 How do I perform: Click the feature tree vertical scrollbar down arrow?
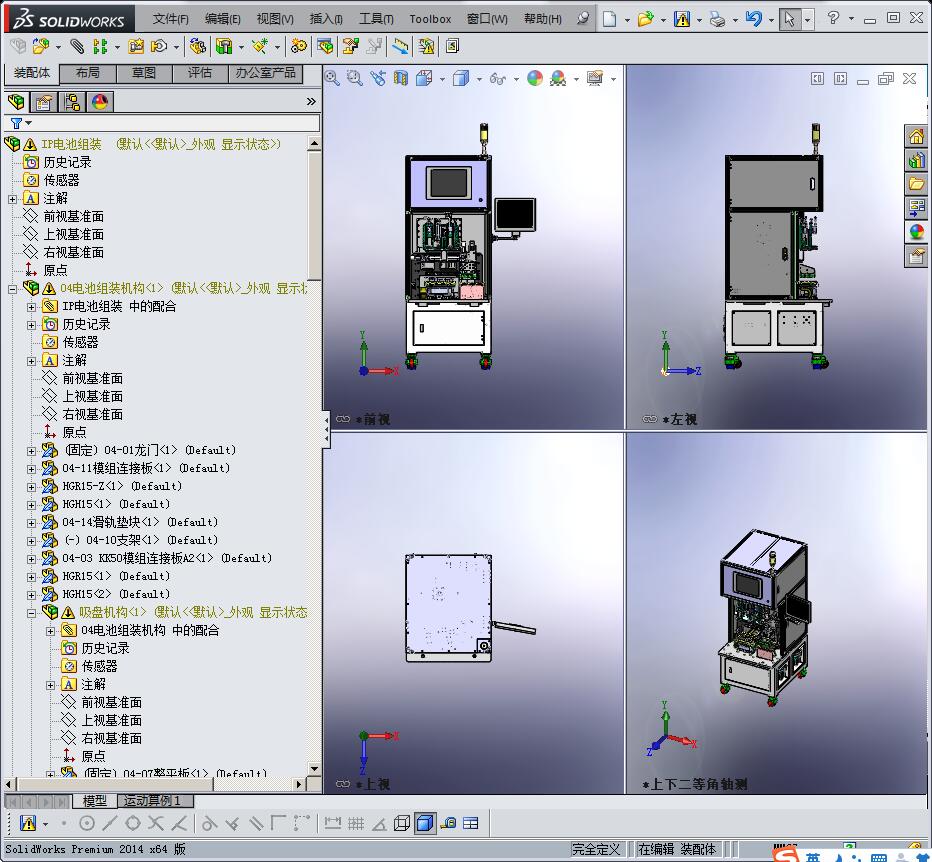click(314, 769)
